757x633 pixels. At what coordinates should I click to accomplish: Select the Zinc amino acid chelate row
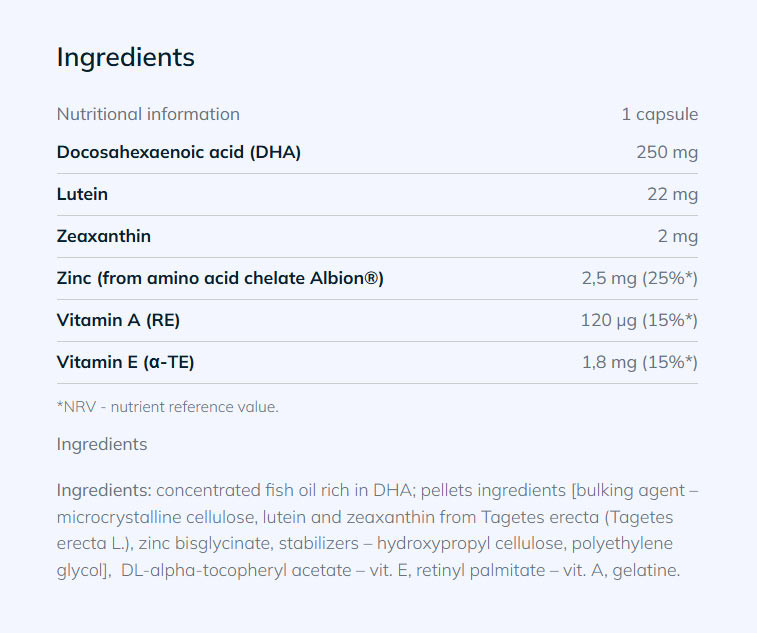(x=220, y=278)
